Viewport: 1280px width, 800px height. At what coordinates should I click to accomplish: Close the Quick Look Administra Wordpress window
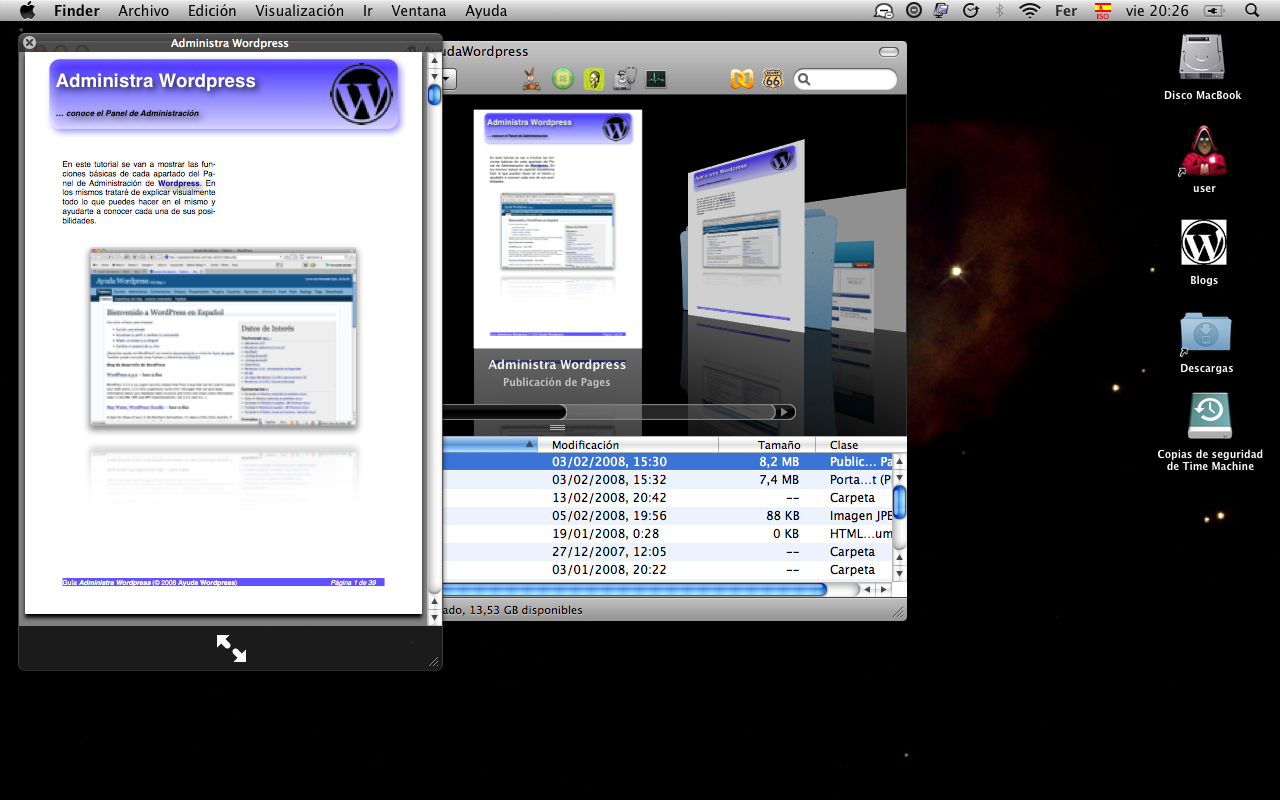point(30,43)
